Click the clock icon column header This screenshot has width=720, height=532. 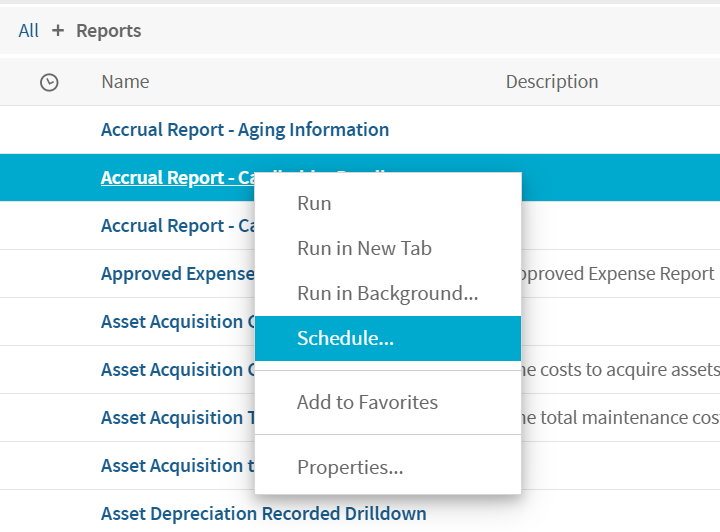click(x=49, y=83)
